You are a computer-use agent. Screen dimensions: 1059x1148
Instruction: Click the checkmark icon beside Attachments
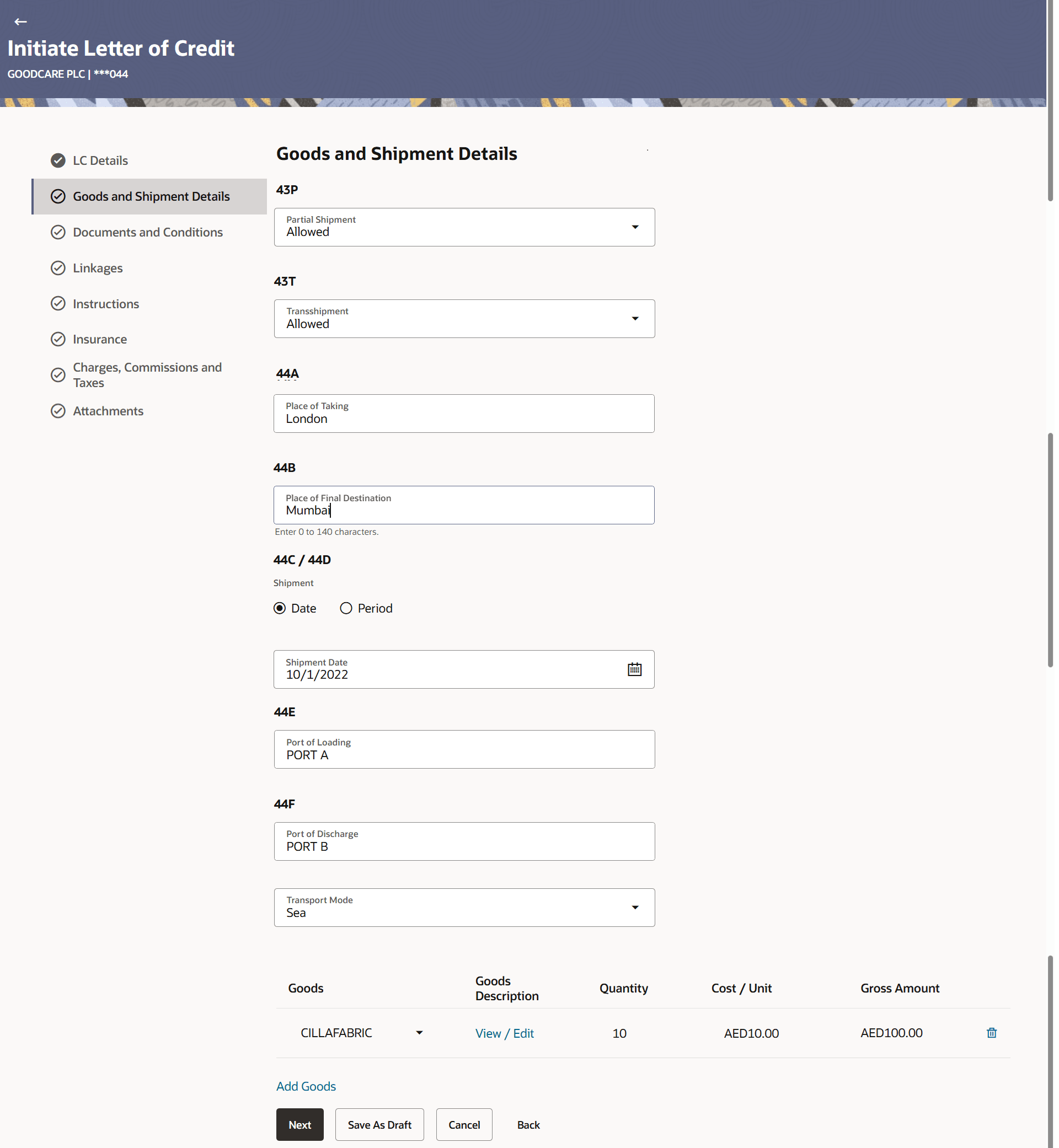point(58,411)
